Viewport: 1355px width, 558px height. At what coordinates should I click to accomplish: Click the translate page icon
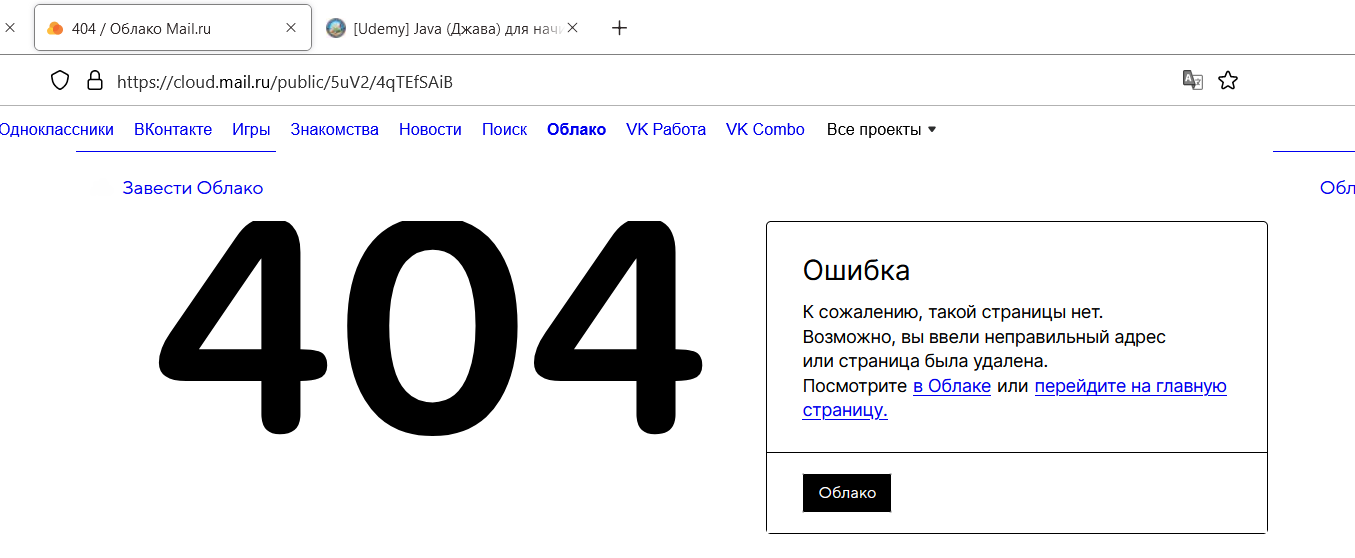(x=1193, y=81)
